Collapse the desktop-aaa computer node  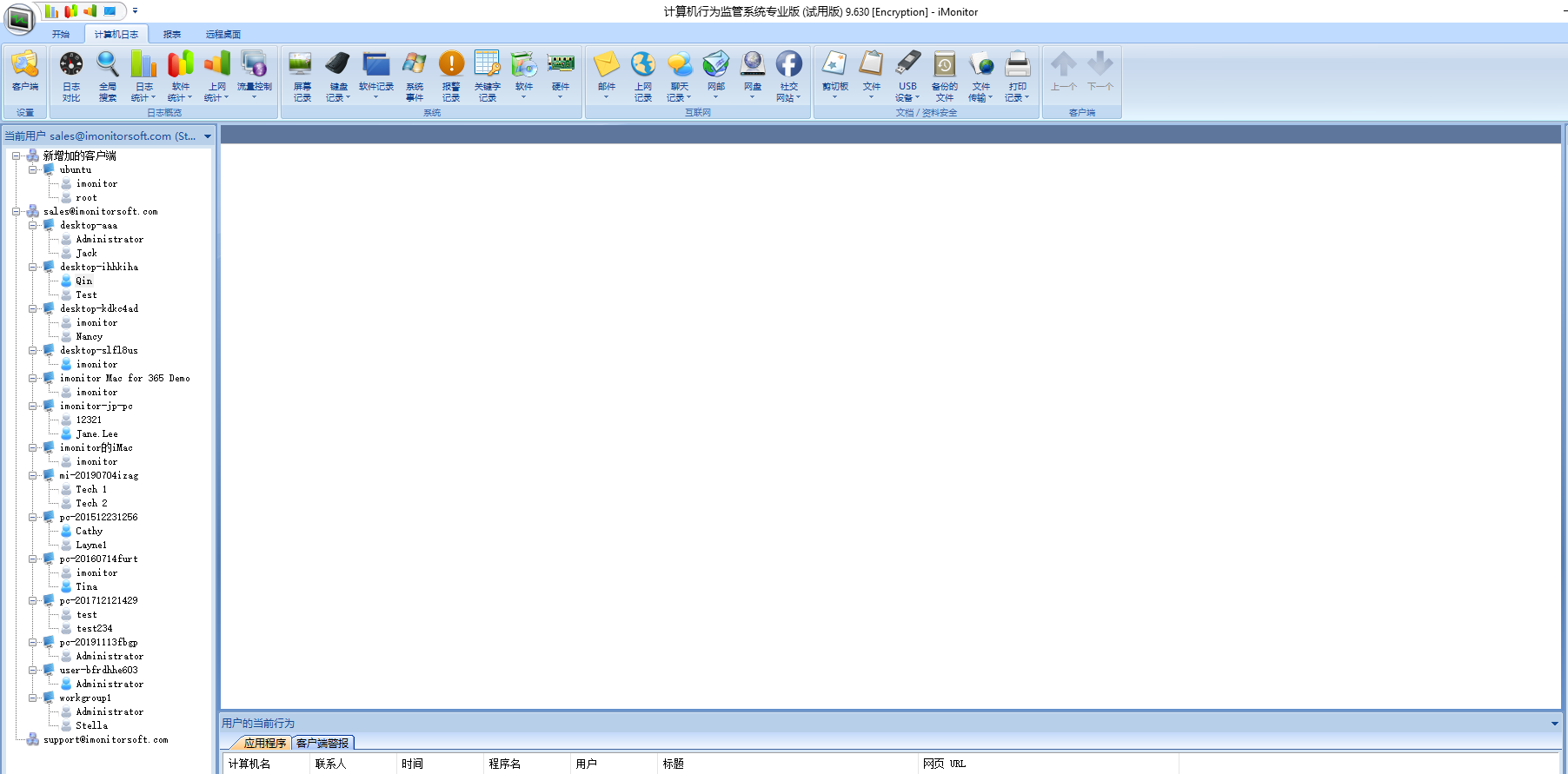click(x=32, y=226)
